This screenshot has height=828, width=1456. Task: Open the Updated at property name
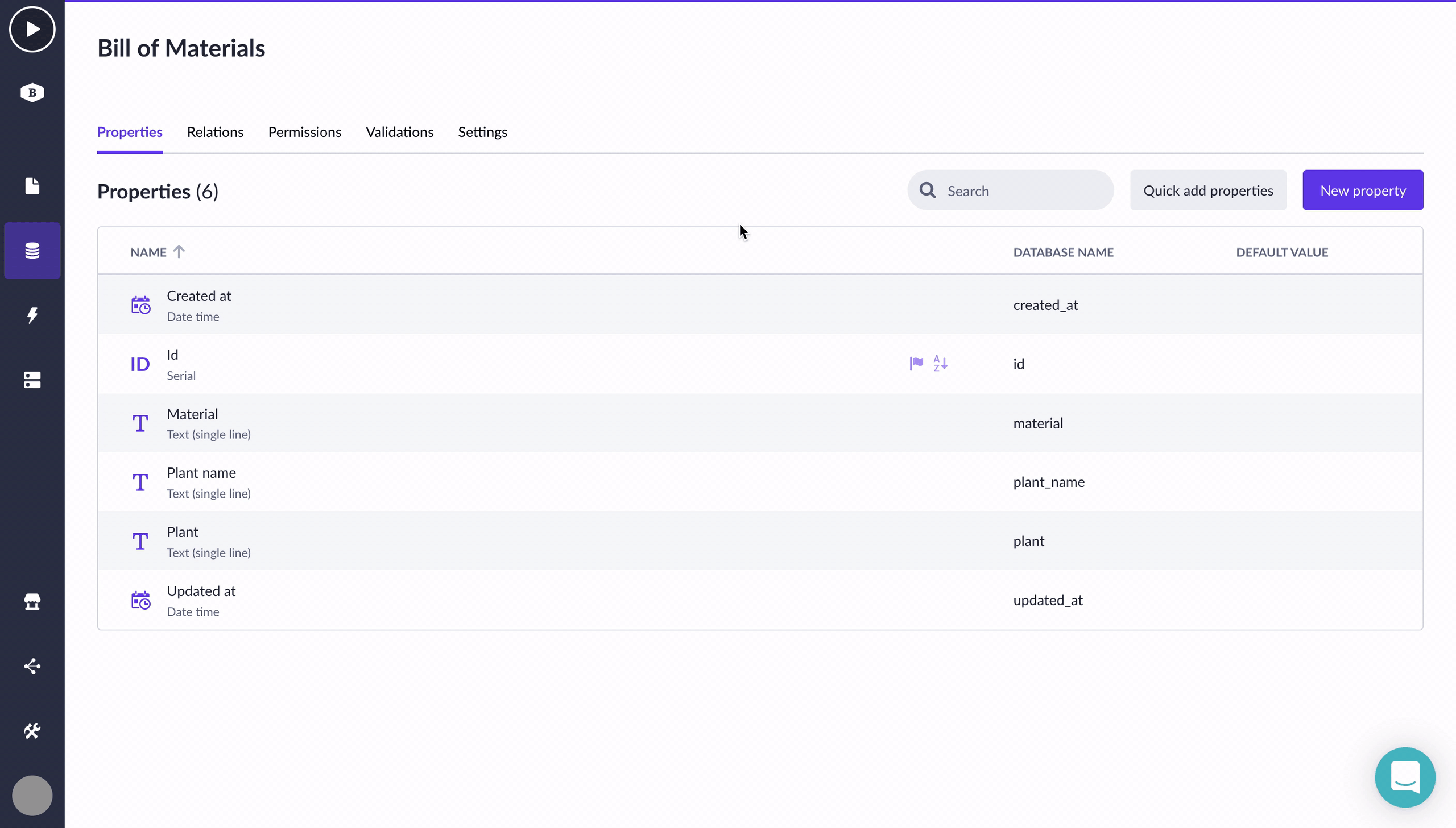coord(201,591)
